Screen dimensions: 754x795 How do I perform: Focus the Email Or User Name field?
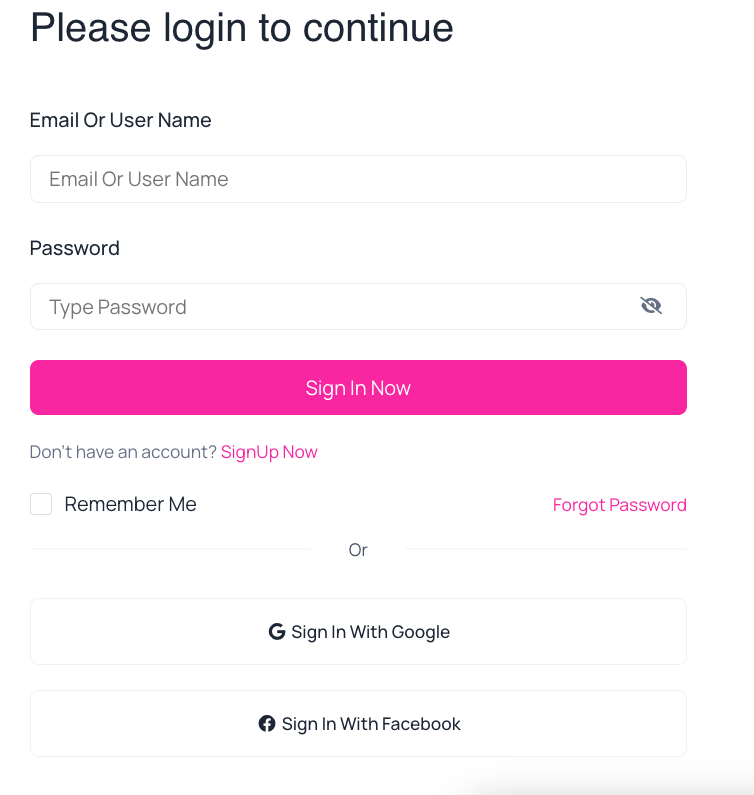point(358,179)
